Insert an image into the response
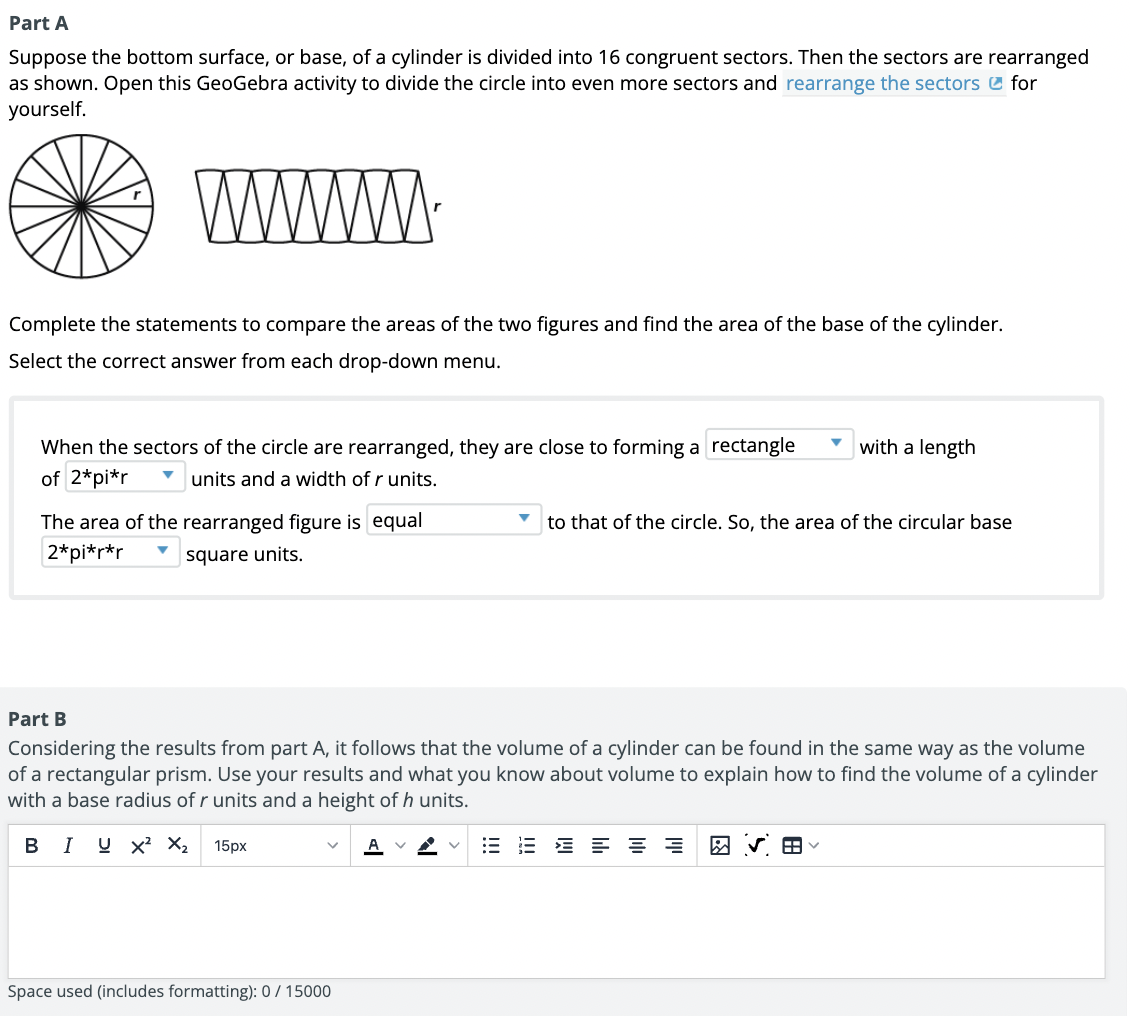The image size is (1130, 1016). tap(721, 845)
